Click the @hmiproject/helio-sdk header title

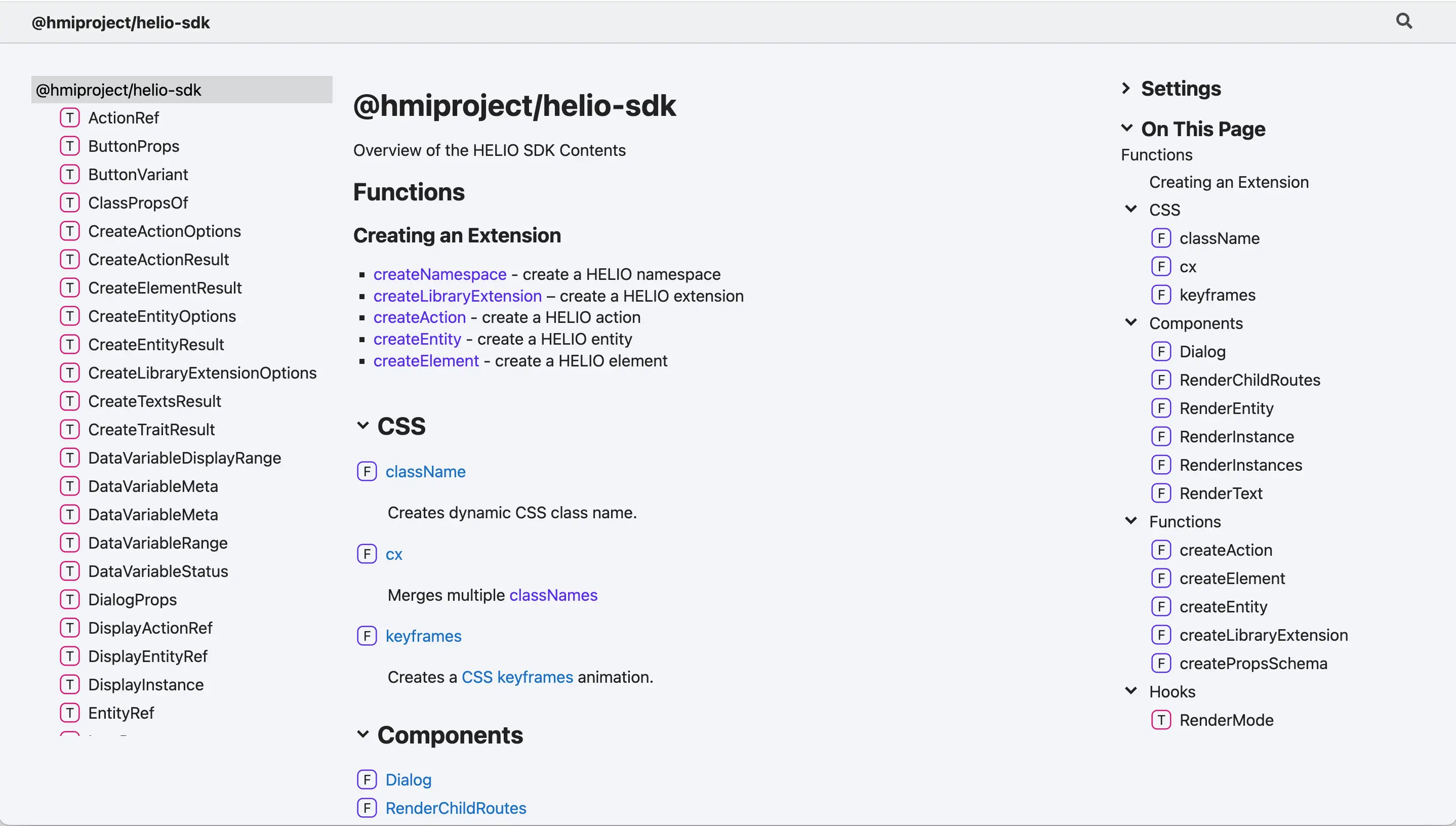(121, 23)
